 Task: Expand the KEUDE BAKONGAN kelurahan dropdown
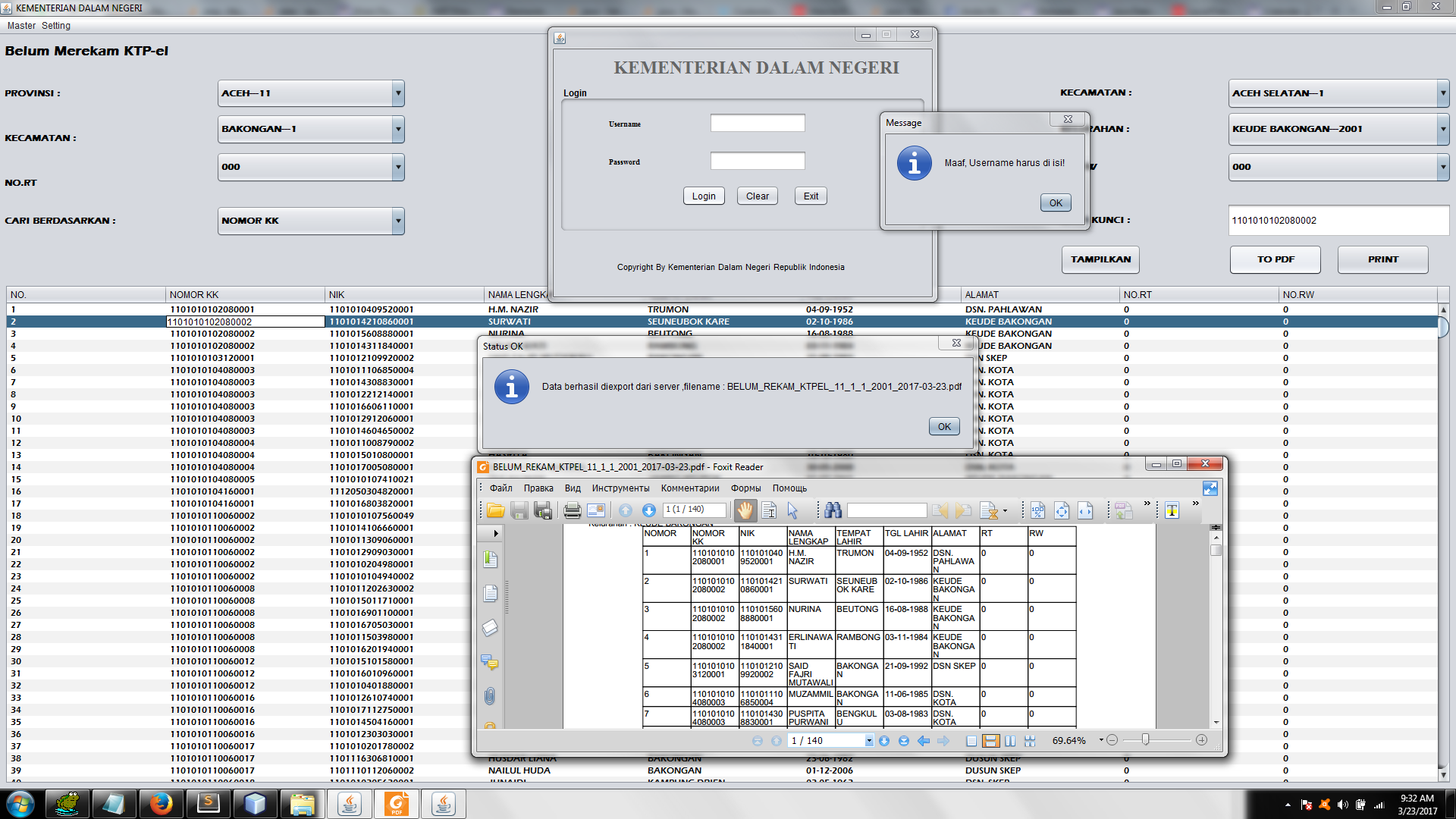pos(1442,129)
